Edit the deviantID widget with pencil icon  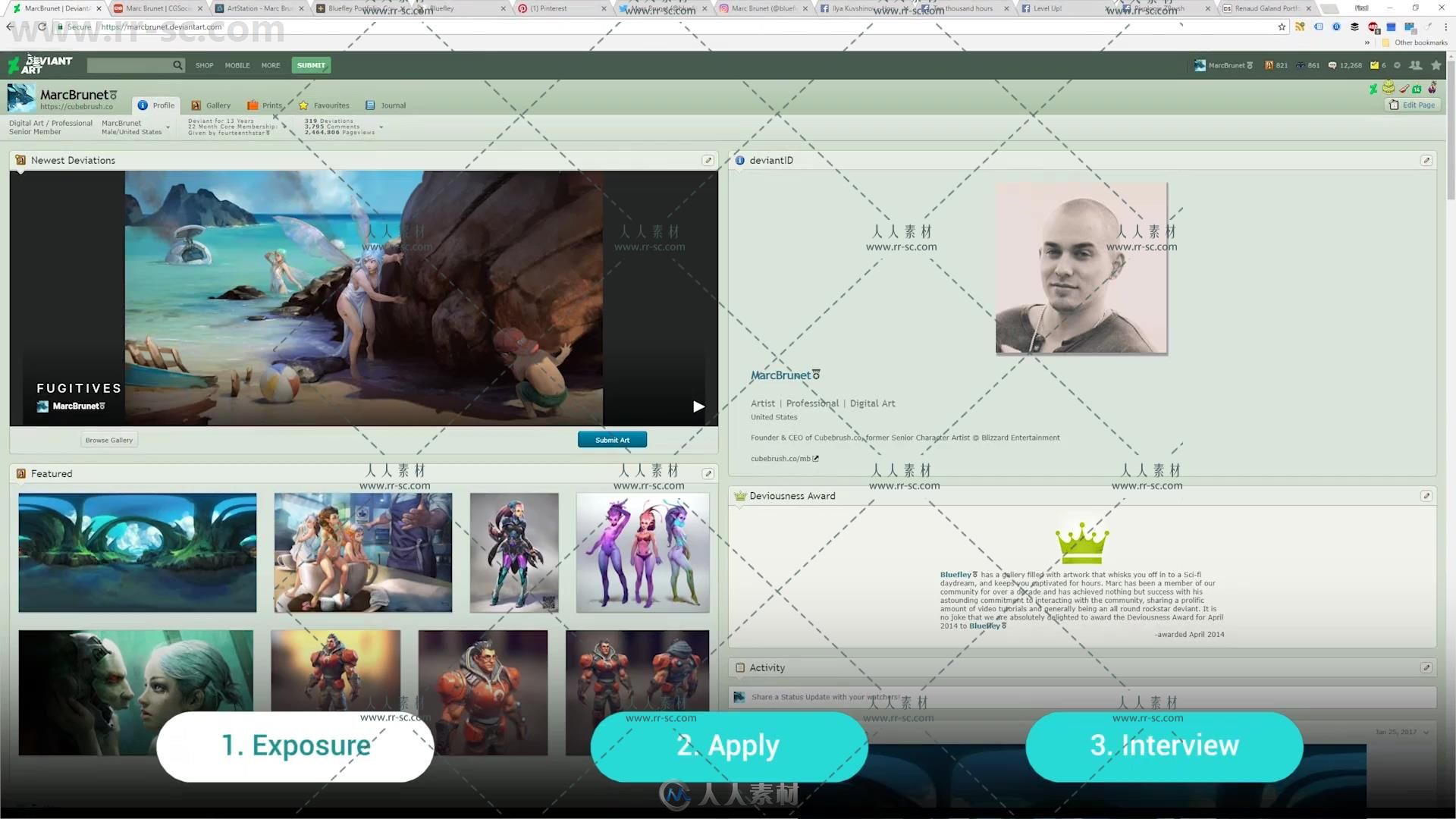[1426, 160]
